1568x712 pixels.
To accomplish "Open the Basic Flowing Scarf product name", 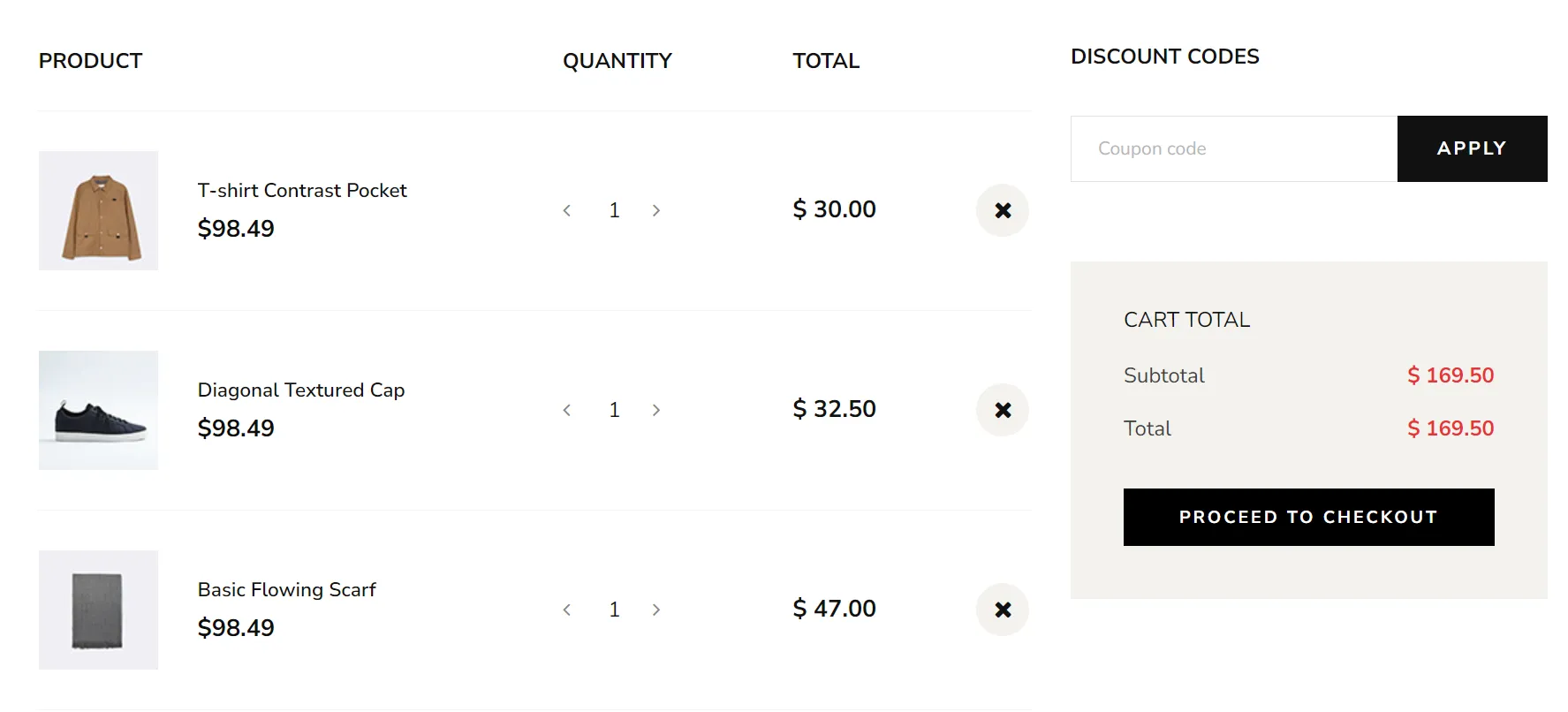I will [287, 590].
